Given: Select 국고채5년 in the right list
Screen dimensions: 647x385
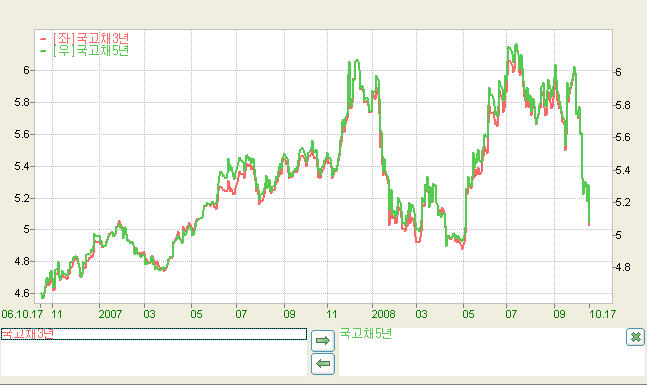Looking at the screenshot, I should tap(366, 333).
